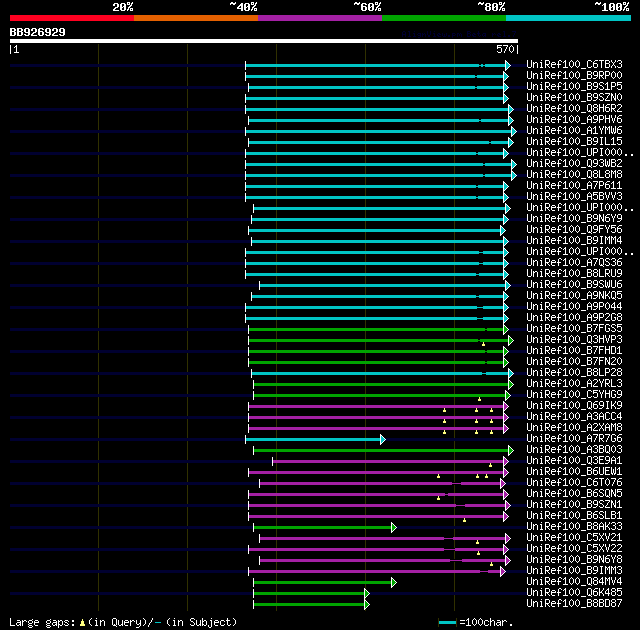Select the UniRef100_A7P611 label
This screenshot has height=630, width=640.
point(574,186)
